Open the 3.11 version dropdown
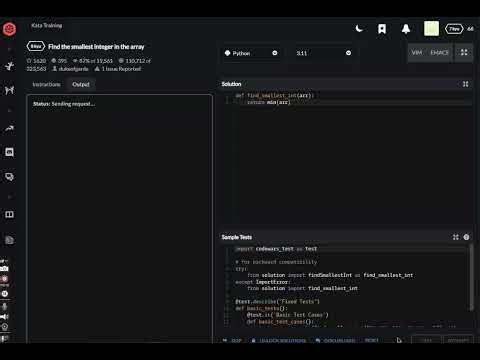This screenshot has height=360, width=480. click(x=323, y=53)
